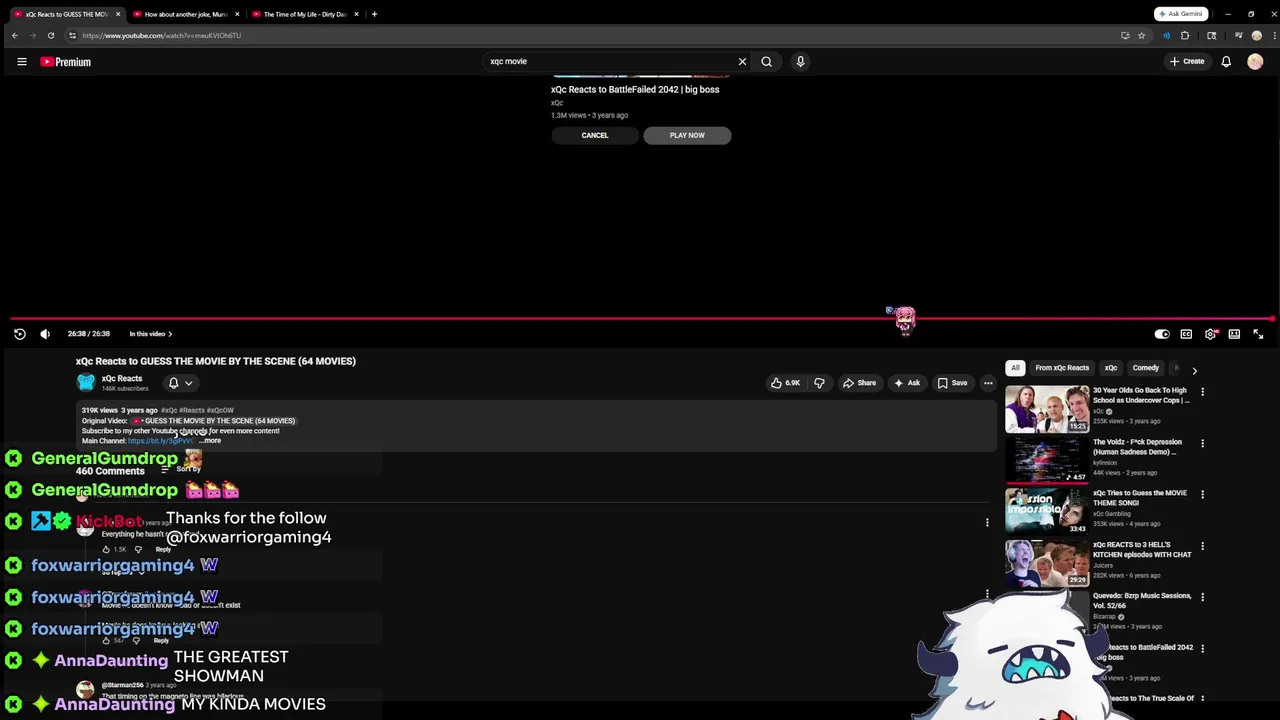Seek along the red video progress bar

(640, 319)
